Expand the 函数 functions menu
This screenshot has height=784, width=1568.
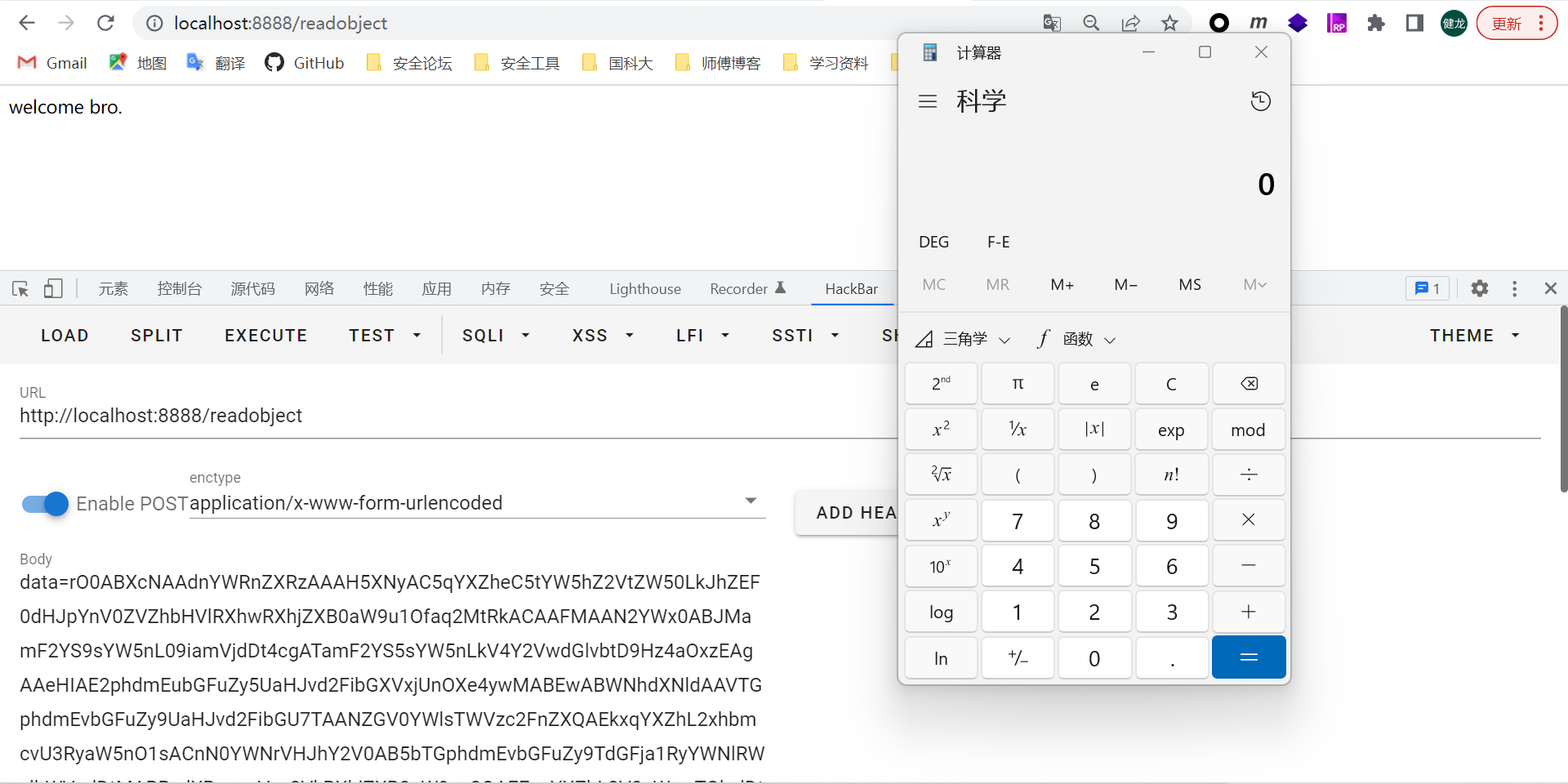click(1076, 339)
